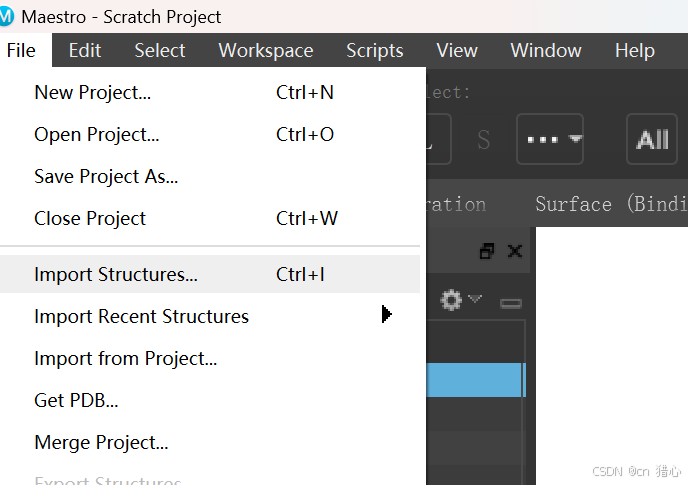Screen dimensions: 688x485
Task: Open the Workspace menu
Action: pyautogui.click(x=265, y=50)
